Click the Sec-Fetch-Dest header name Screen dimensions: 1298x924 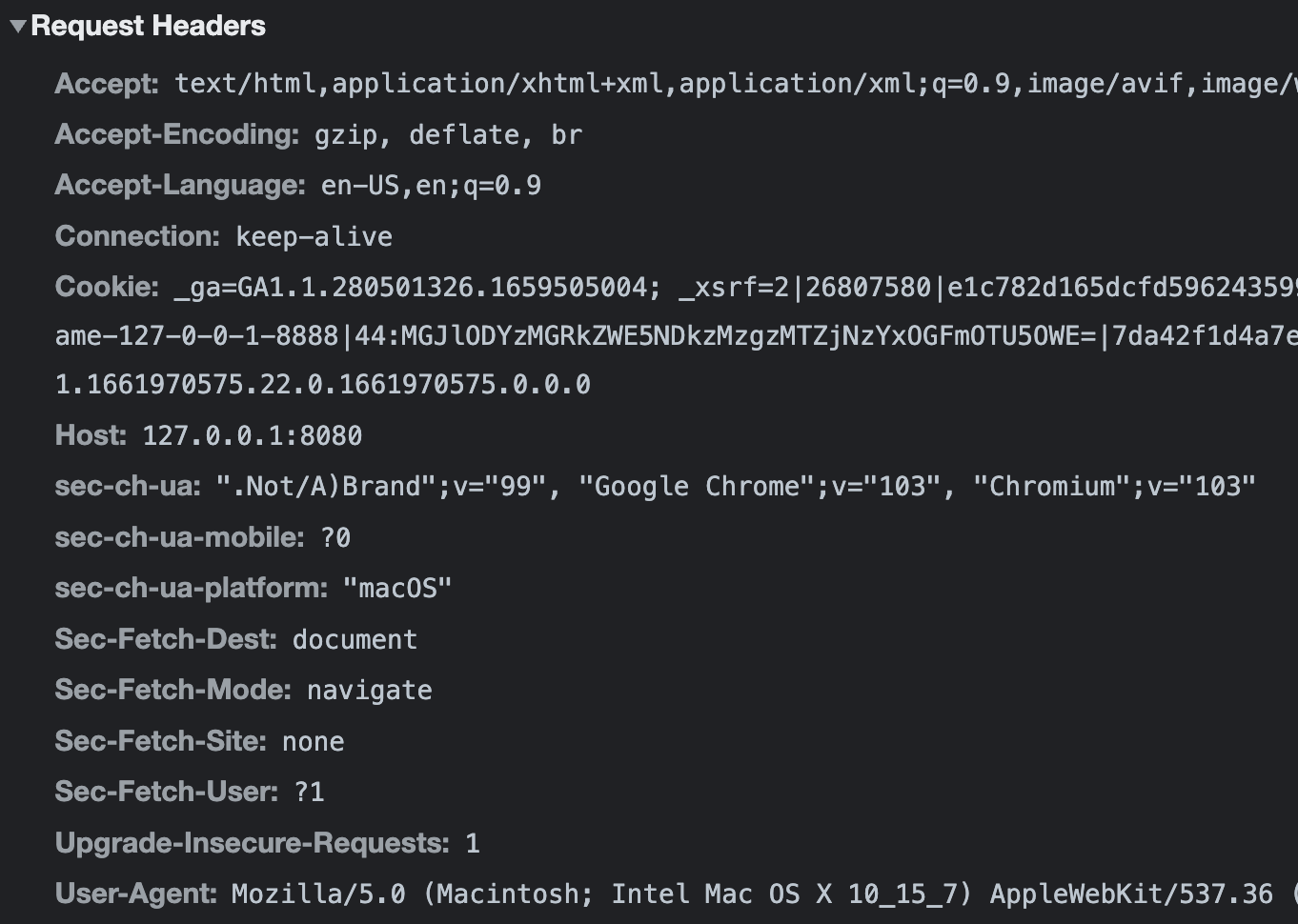pyautogui.click(x=166, y=639)
